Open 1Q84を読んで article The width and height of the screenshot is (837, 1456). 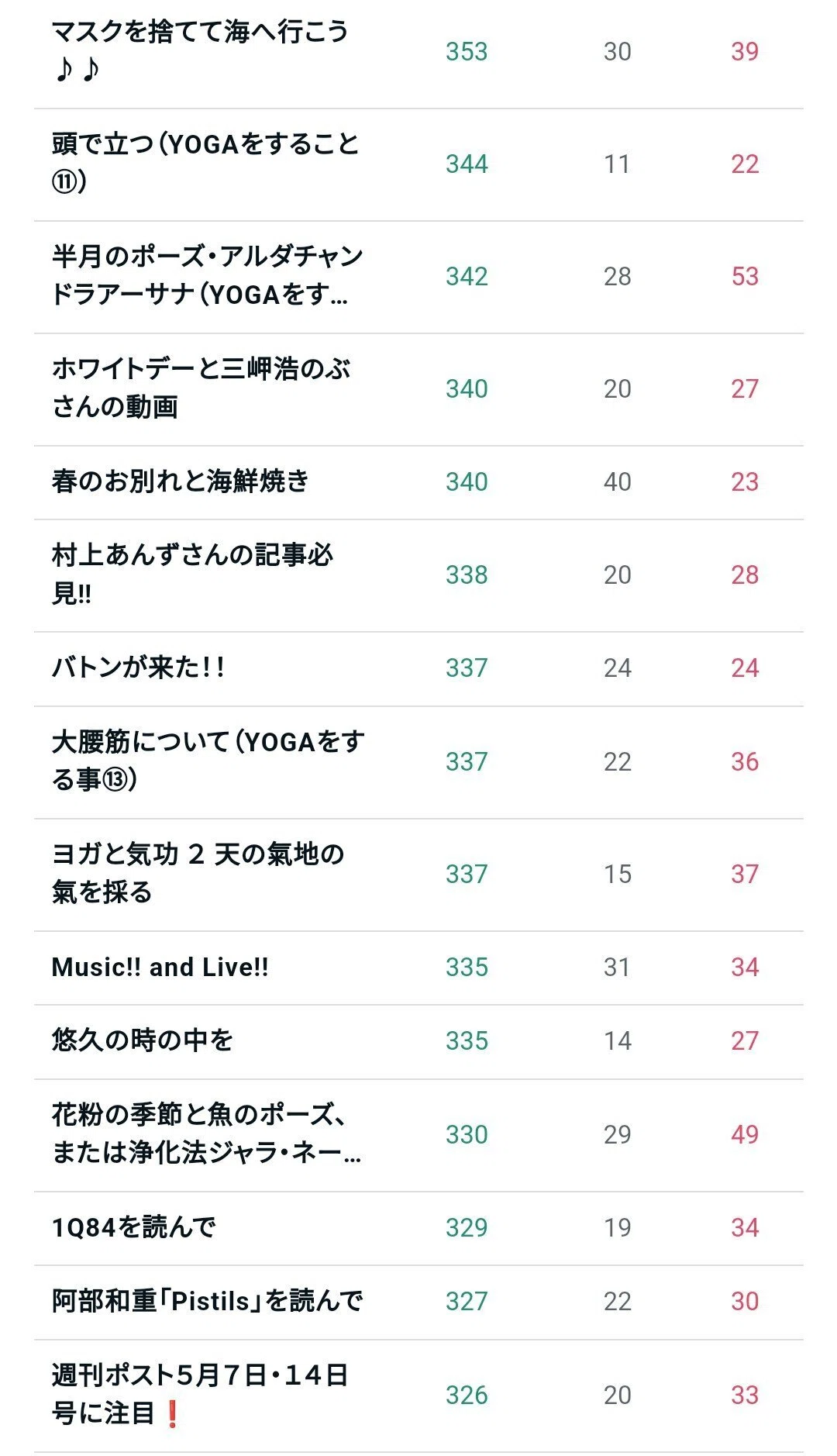133,1227
